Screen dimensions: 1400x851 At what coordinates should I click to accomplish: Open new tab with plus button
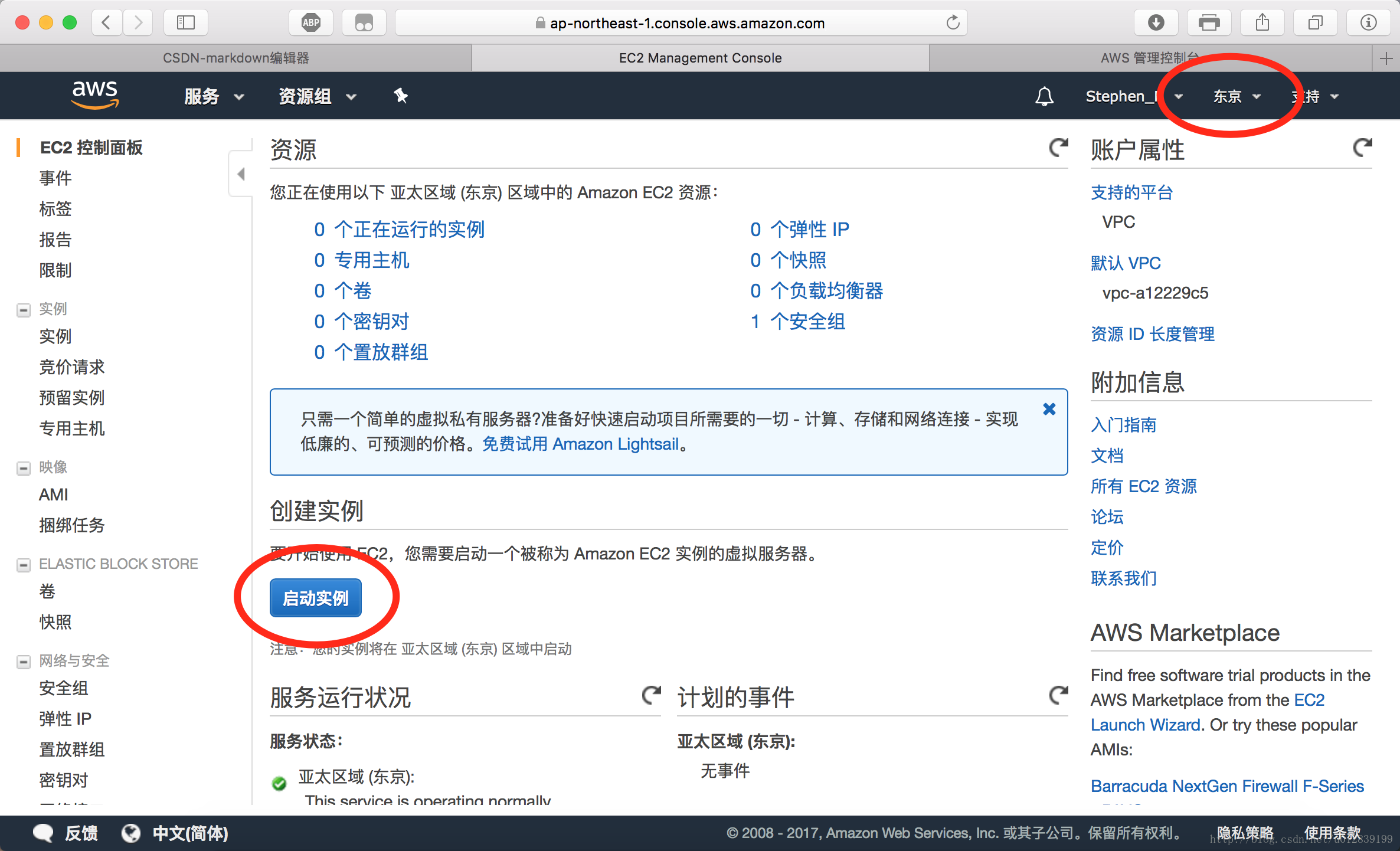(x=1386, y=58)
